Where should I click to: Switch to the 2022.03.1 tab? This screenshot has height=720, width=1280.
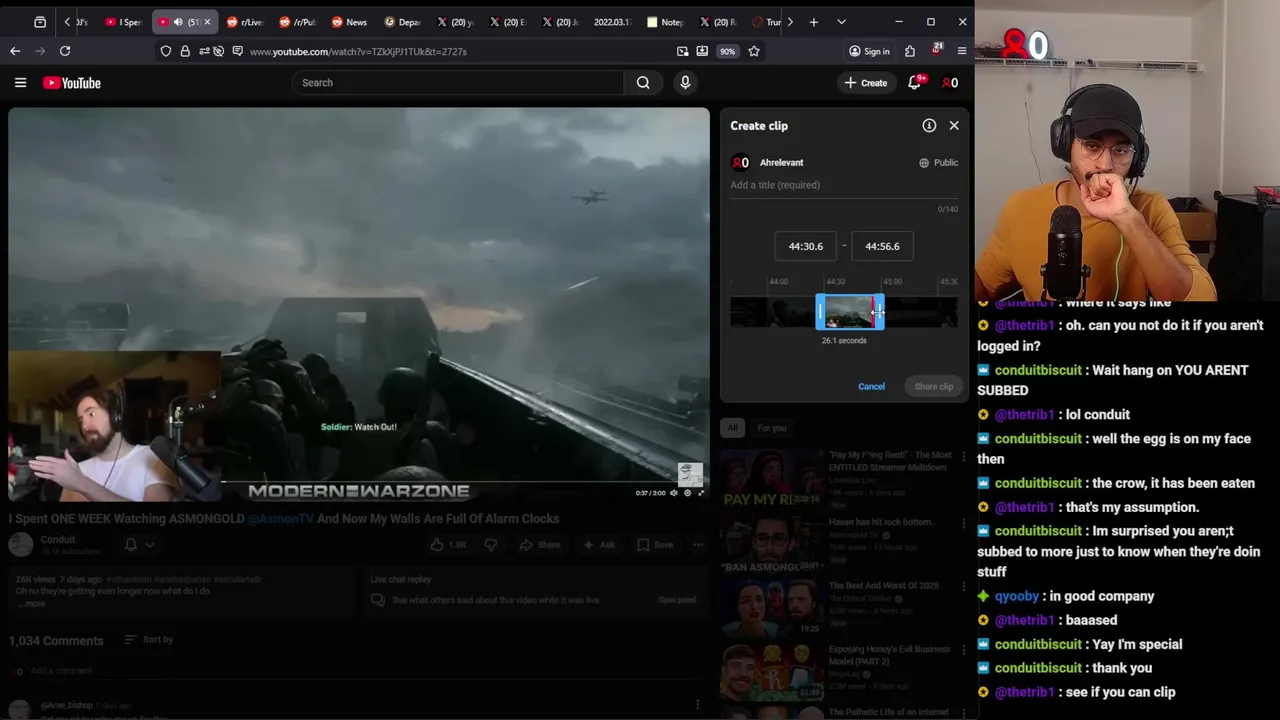612,22
